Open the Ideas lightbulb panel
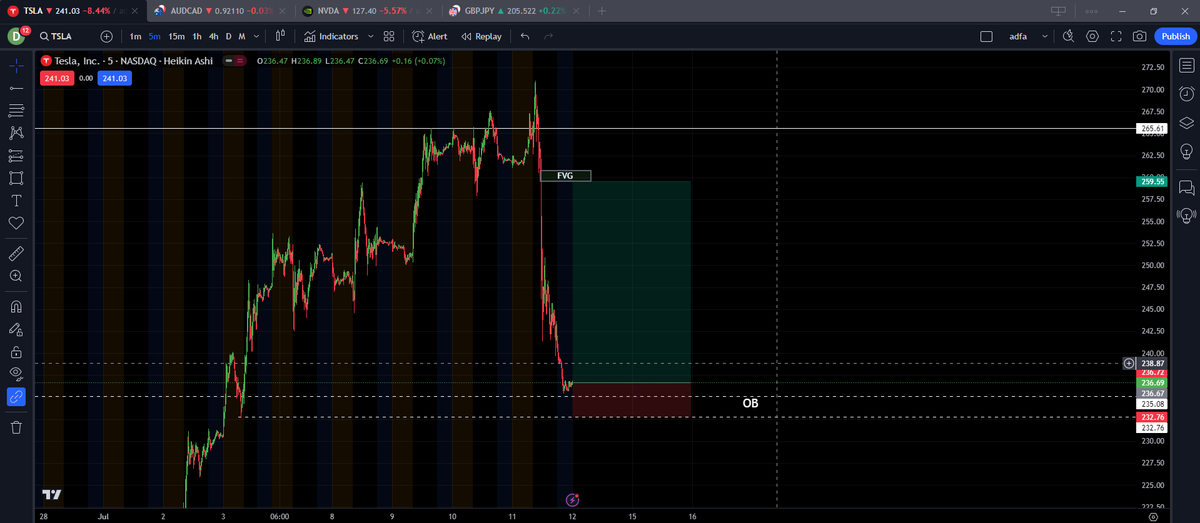 (x=1186, y=151)
